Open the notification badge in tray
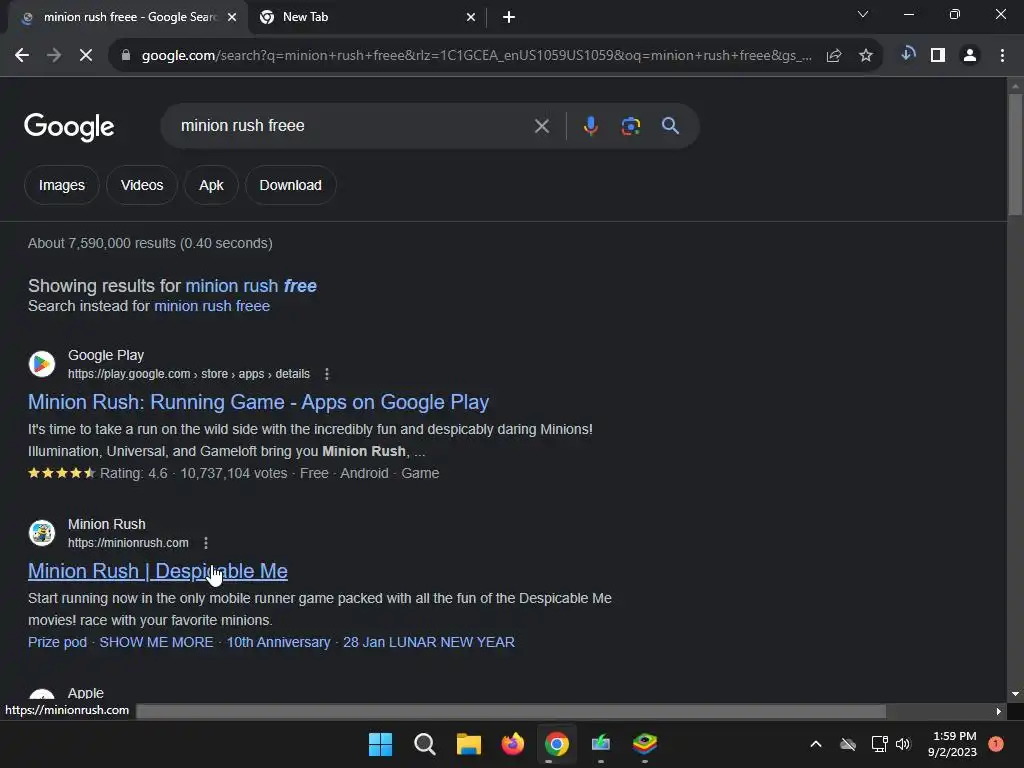 996,744
